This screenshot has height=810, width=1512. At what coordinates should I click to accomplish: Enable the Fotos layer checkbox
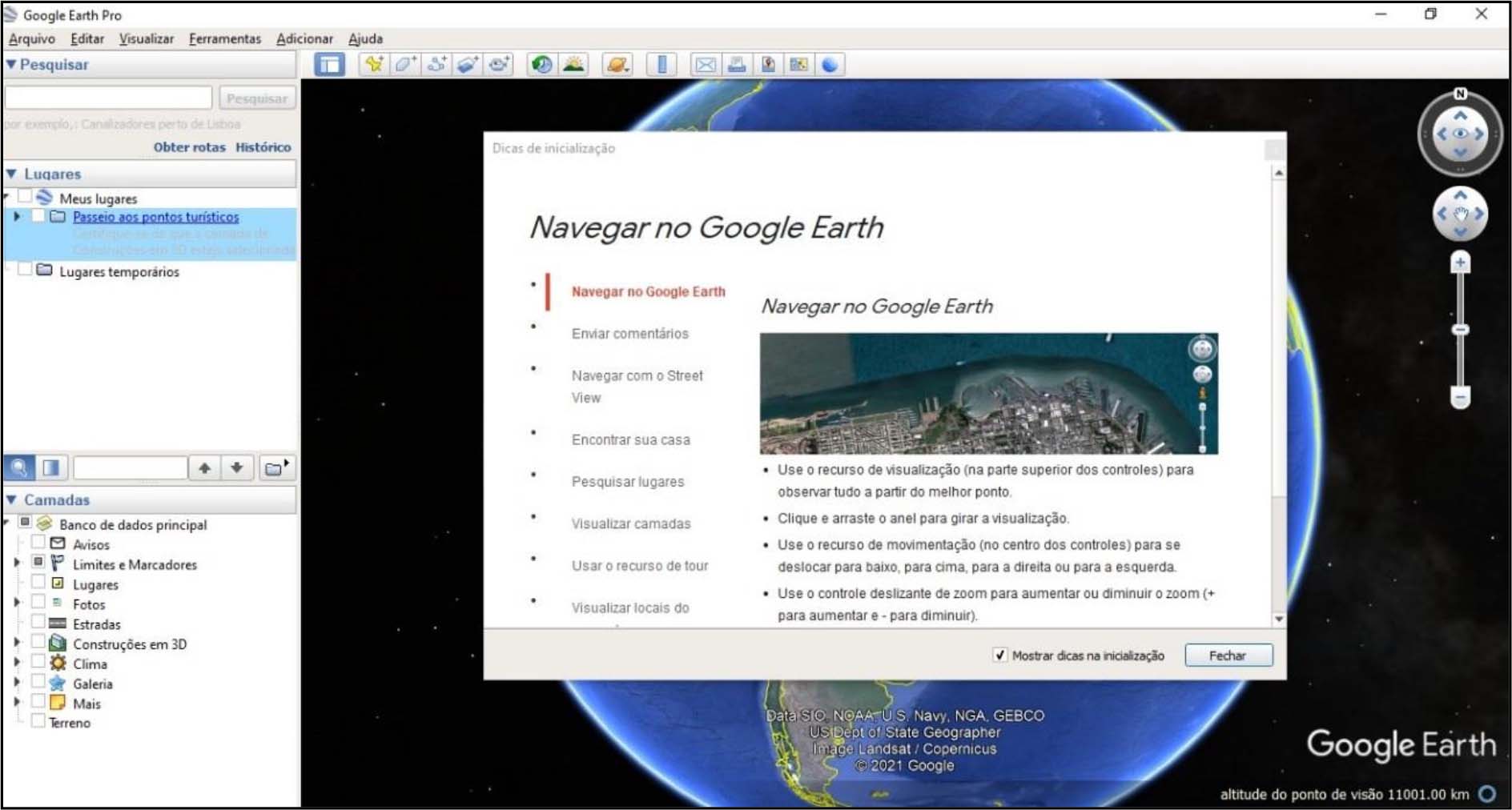point(38,603)
